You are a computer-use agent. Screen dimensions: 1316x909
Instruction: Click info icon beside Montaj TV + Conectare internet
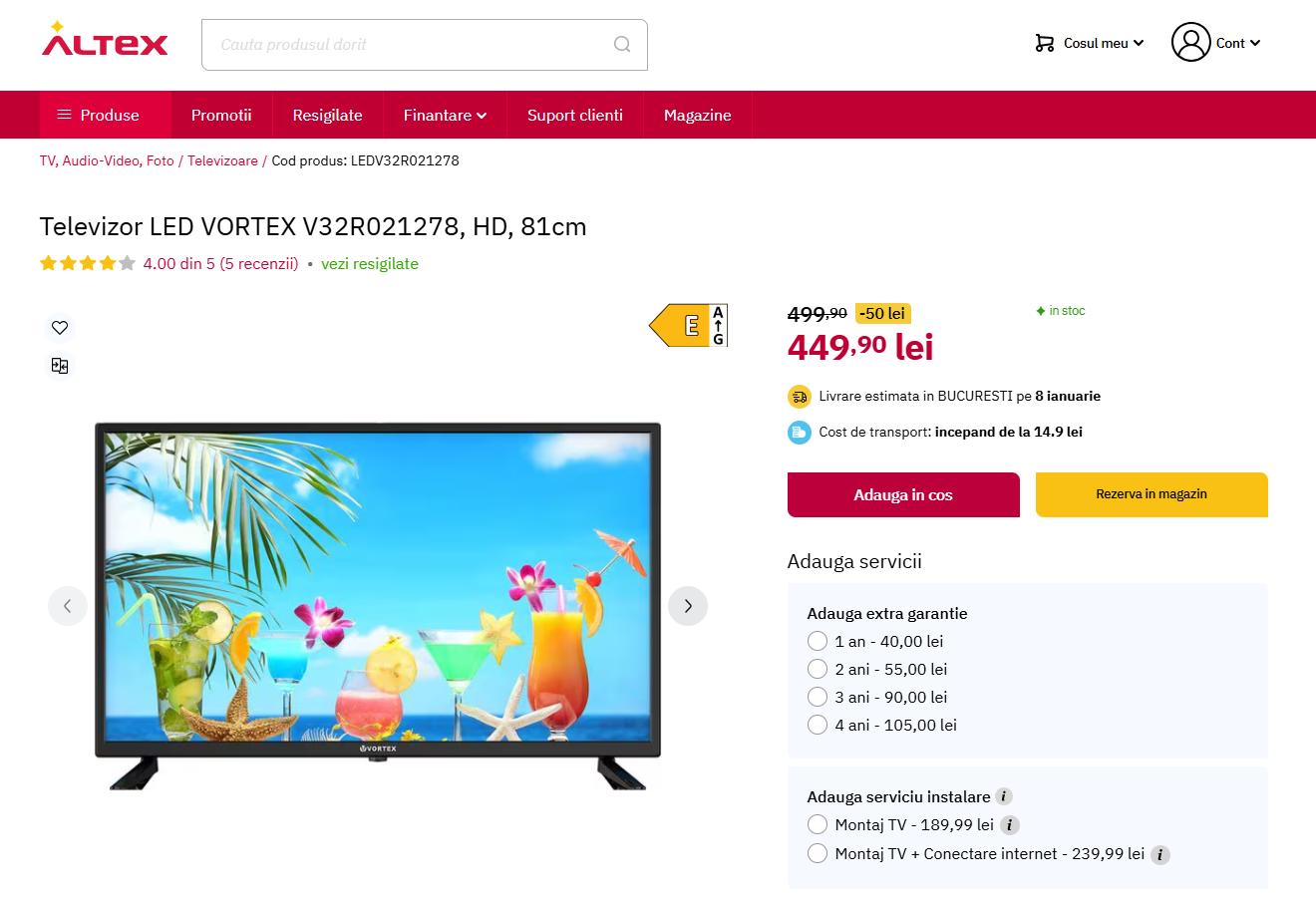(1160, 855)
